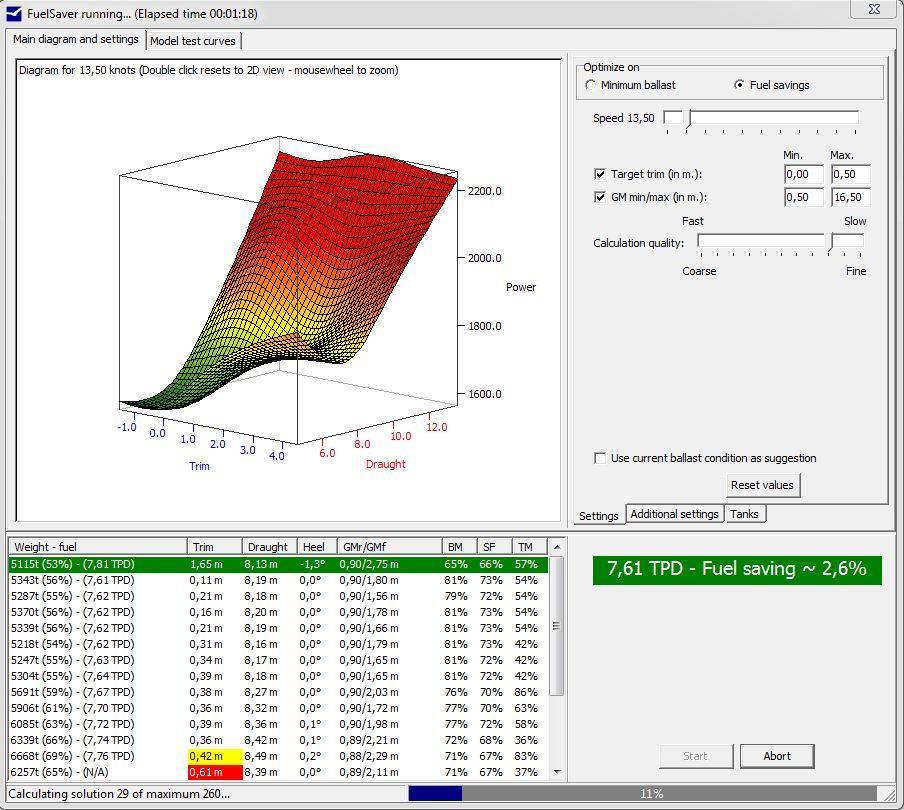The image size is (904, 810).
Task: Close the FuelSaver window
Action: (874, 9)
